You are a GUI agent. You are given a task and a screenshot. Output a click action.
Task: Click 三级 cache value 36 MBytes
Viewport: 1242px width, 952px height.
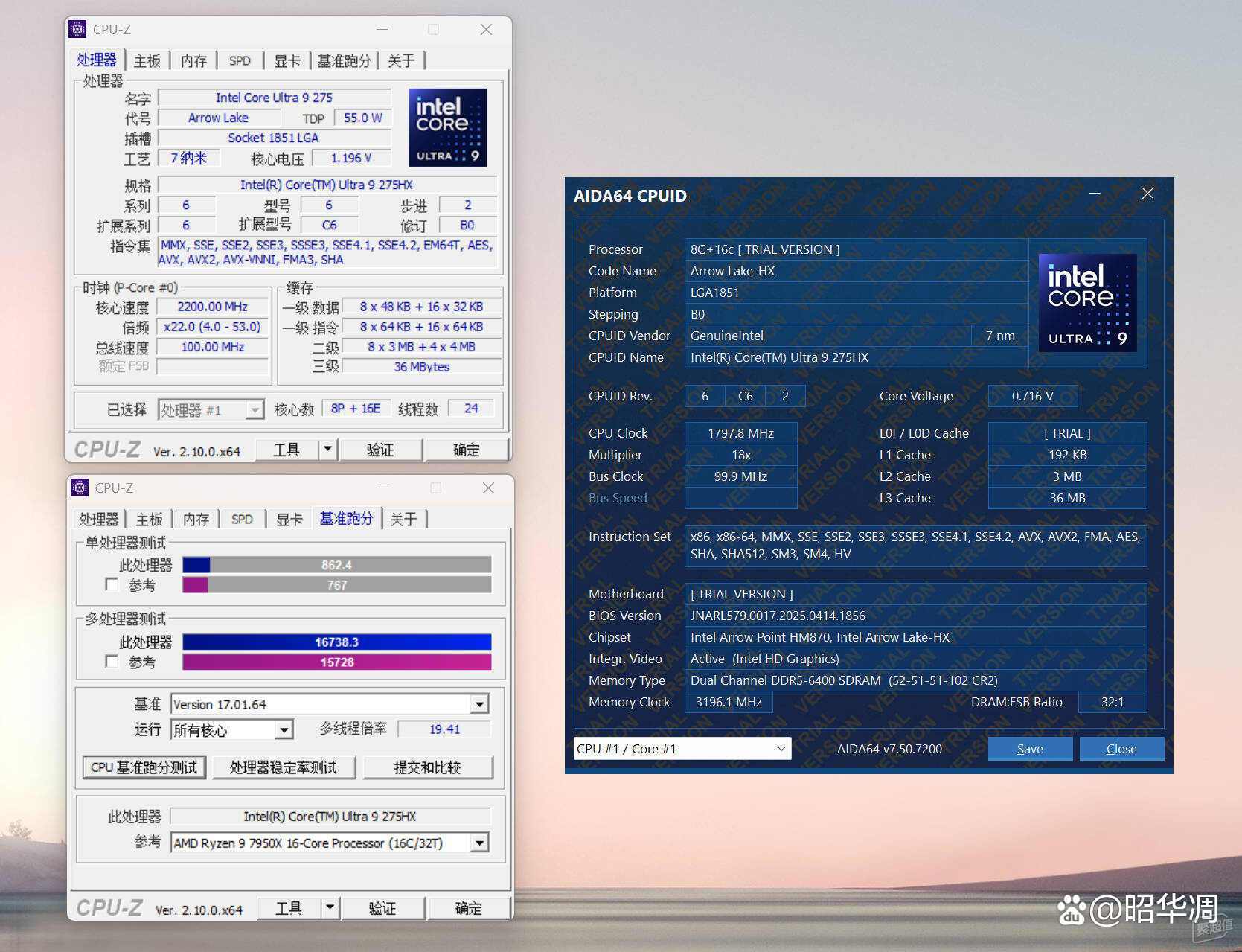point(422,367)
